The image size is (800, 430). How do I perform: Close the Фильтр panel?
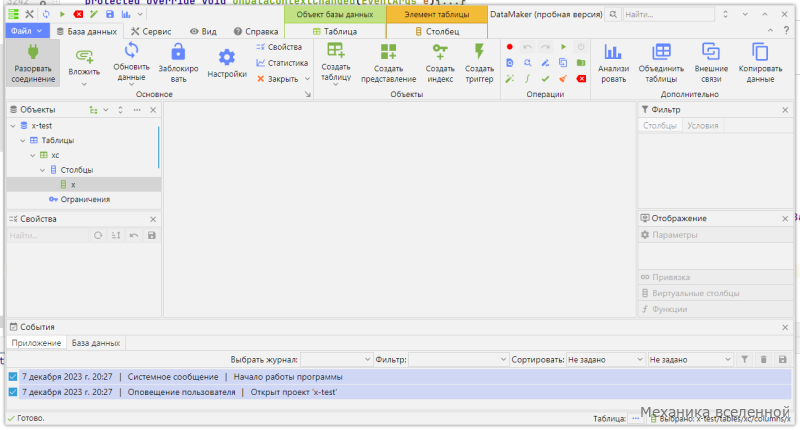pos(785,110)
